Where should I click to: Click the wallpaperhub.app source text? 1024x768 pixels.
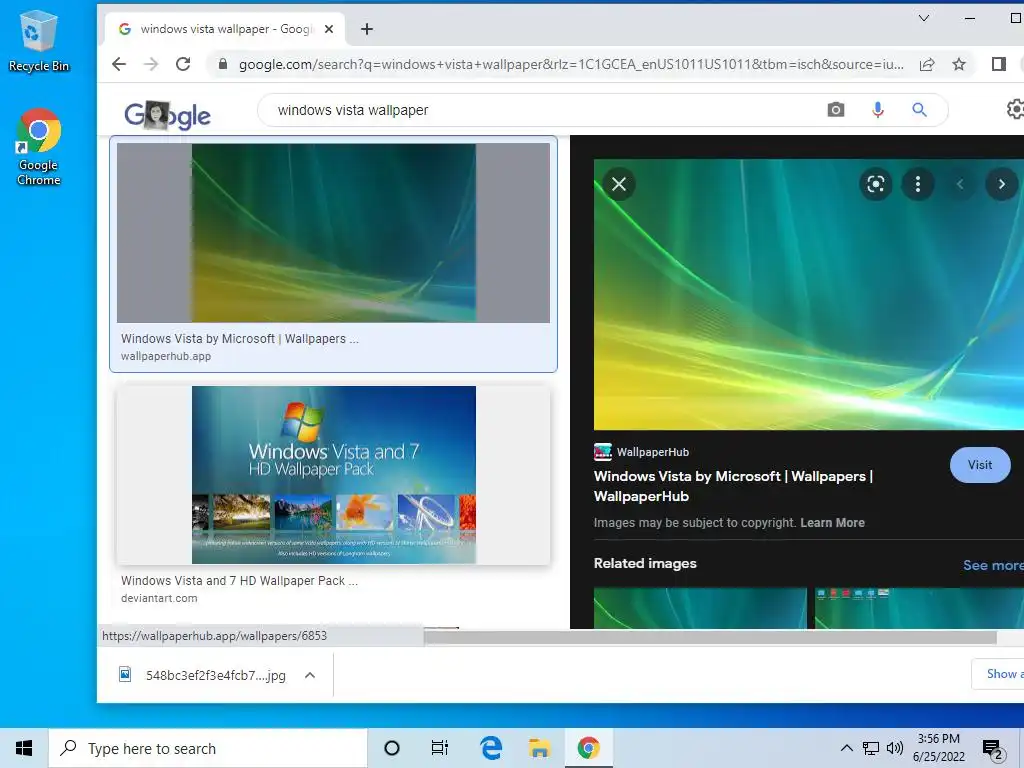[x=166, y=357]
